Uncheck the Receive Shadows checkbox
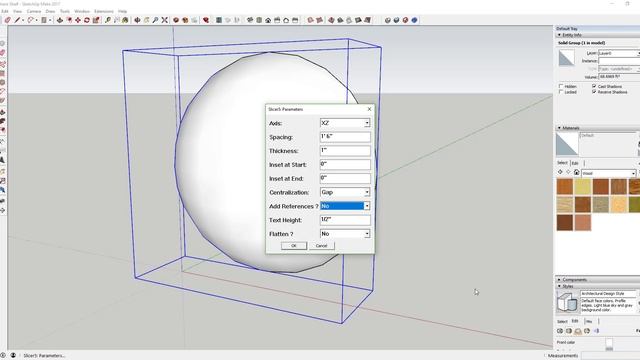The image size is (640, 360). click(x=594, y=92)
